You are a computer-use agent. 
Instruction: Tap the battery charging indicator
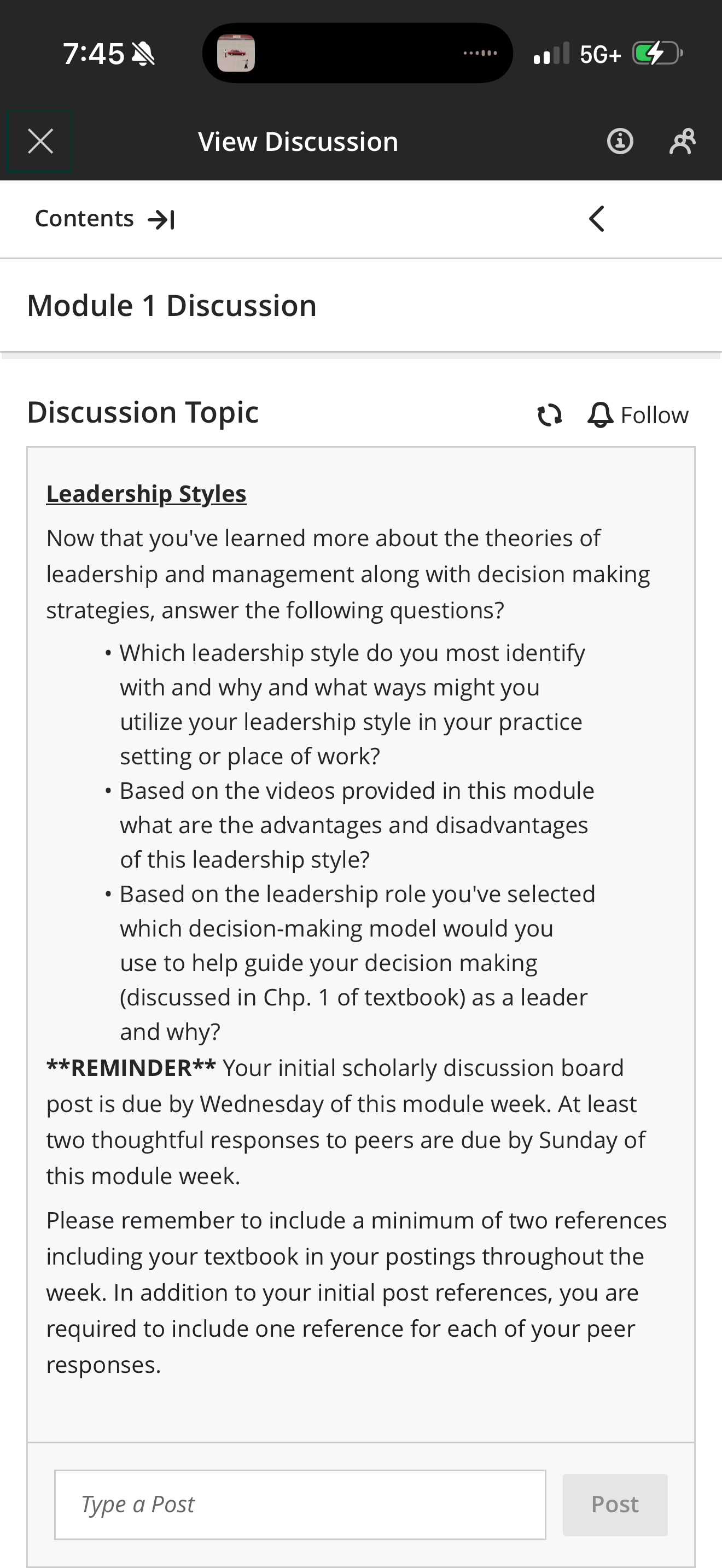click(657, 54)
